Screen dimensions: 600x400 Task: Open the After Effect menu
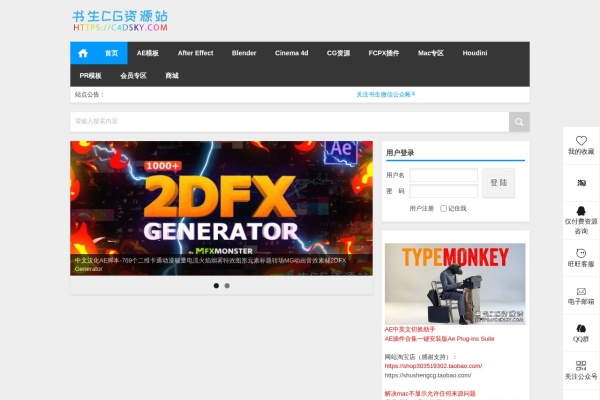coord(196,53)
